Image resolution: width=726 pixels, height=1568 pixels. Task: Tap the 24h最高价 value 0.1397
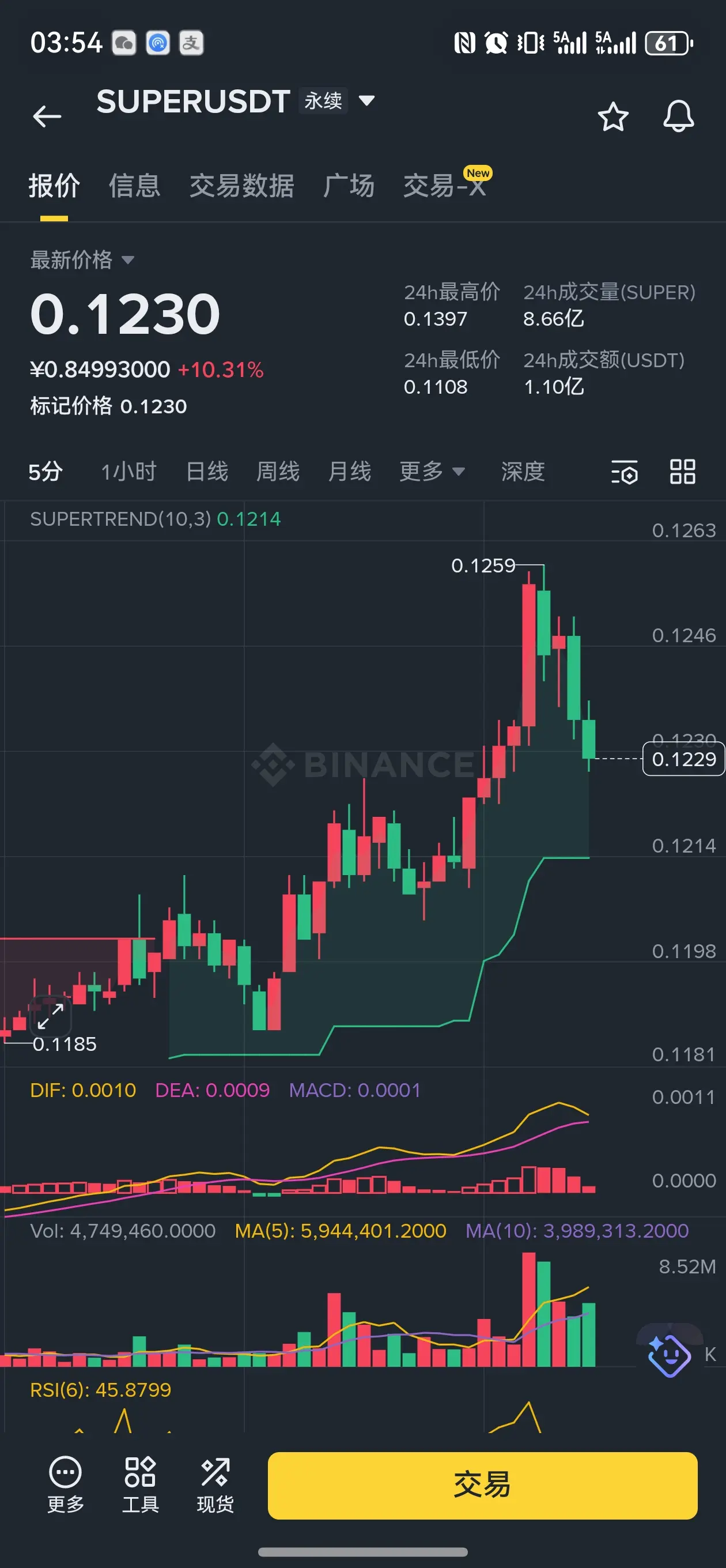pyautogui.click(x=436, y=318)
